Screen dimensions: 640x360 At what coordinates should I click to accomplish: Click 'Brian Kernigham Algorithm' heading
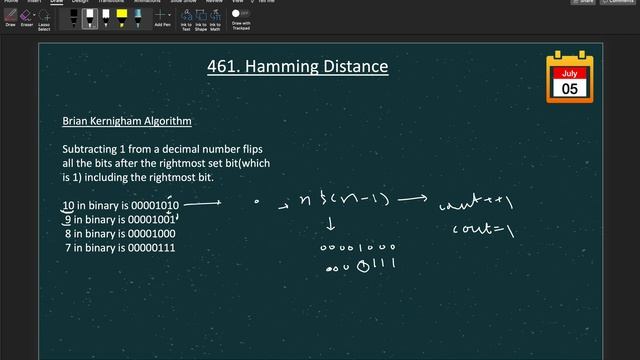point(127,121)
